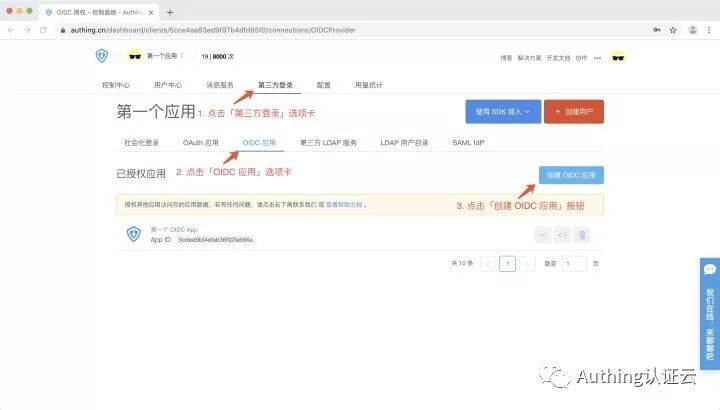Viewport: 720px width, 410px height.
Task: Select the 第三方登录 tab
Action: pyautogui.click(x=275, y=85)
